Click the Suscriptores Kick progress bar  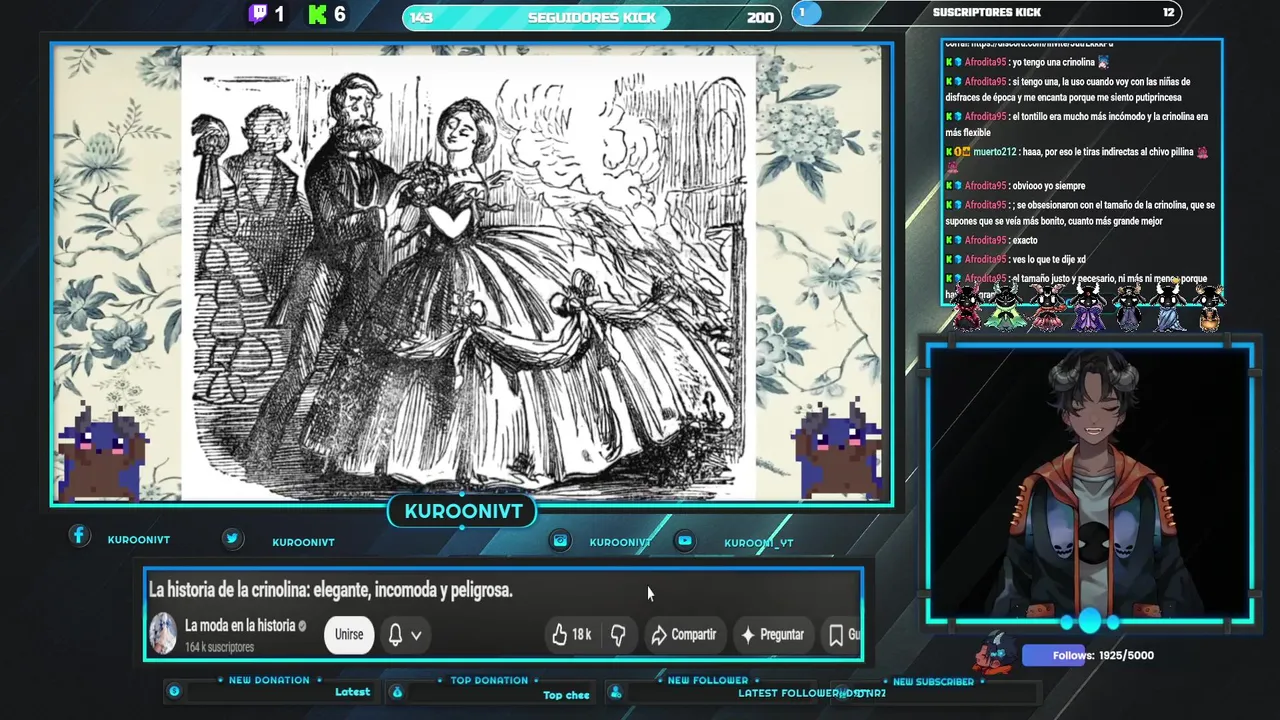point(987,13)
